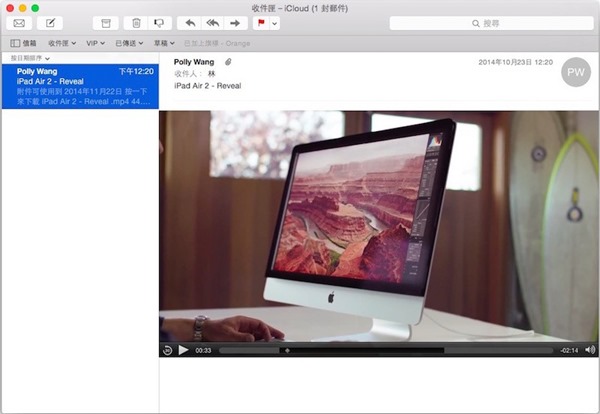Archive the selected message
This screenshot has height=414, width=600.
coord(106,23)
